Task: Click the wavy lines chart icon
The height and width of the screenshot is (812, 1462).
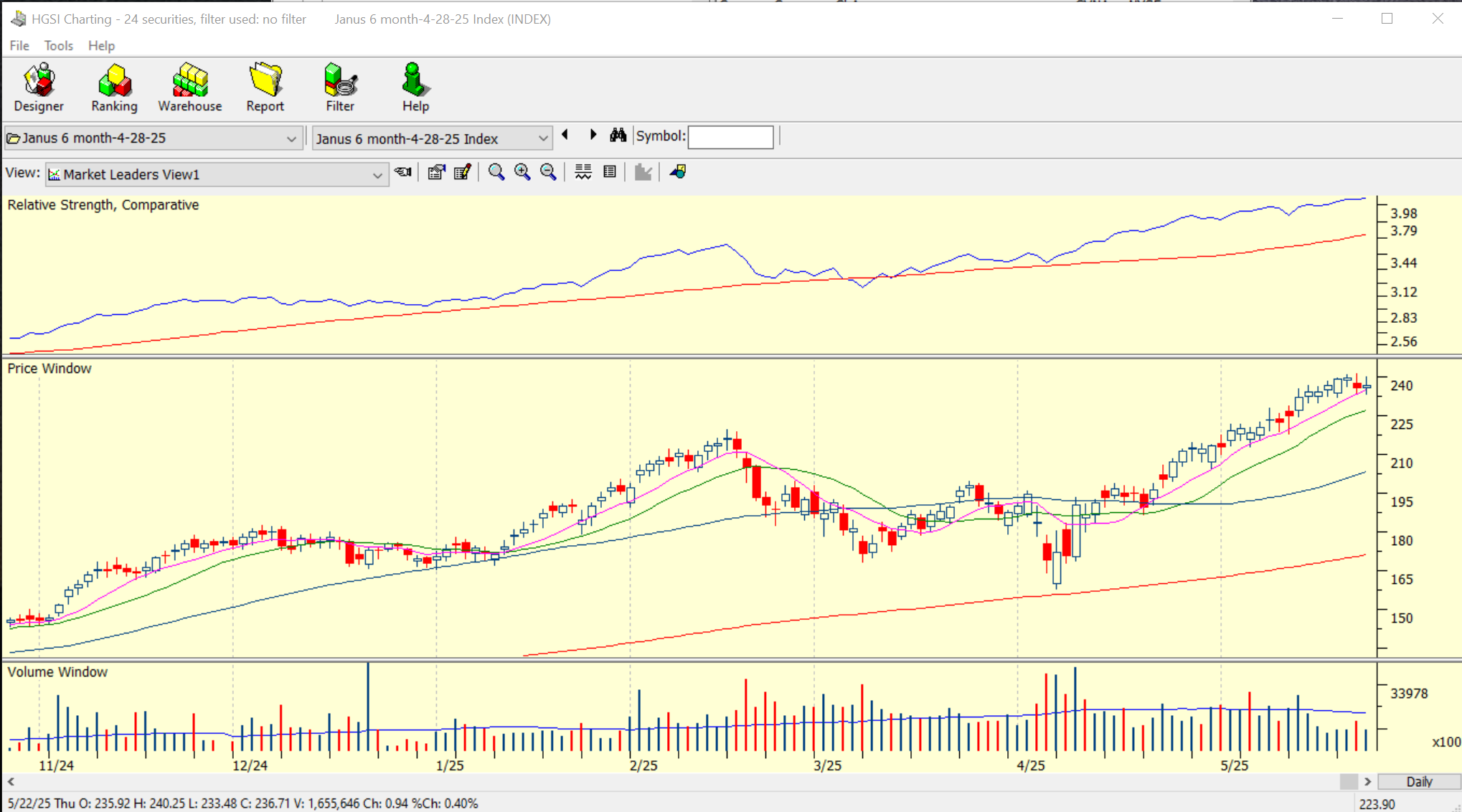Action: click(583, 172)
